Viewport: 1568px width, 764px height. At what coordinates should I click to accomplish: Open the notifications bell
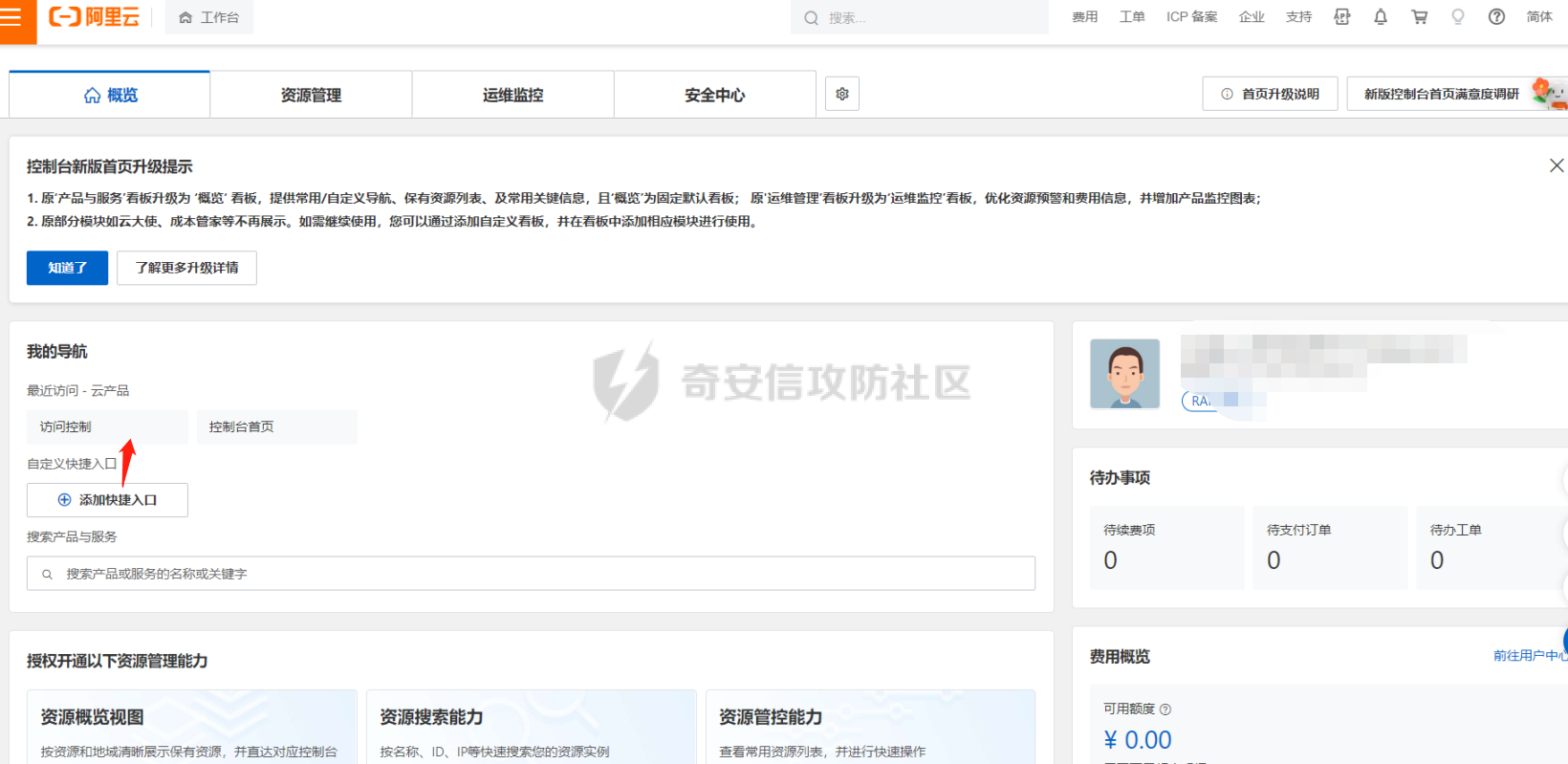tap(1381, 17)
